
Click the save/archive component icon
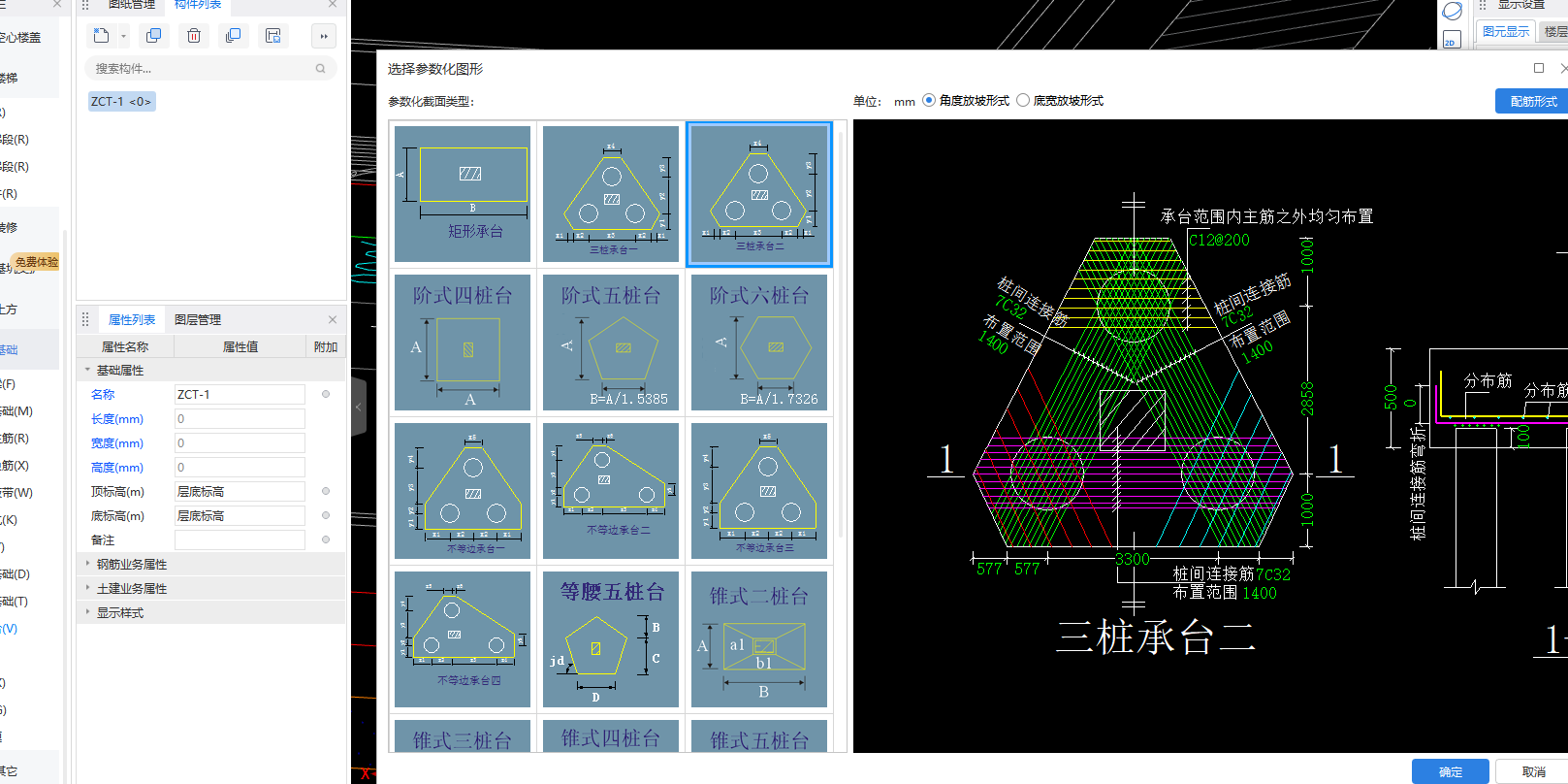[273, 36]
